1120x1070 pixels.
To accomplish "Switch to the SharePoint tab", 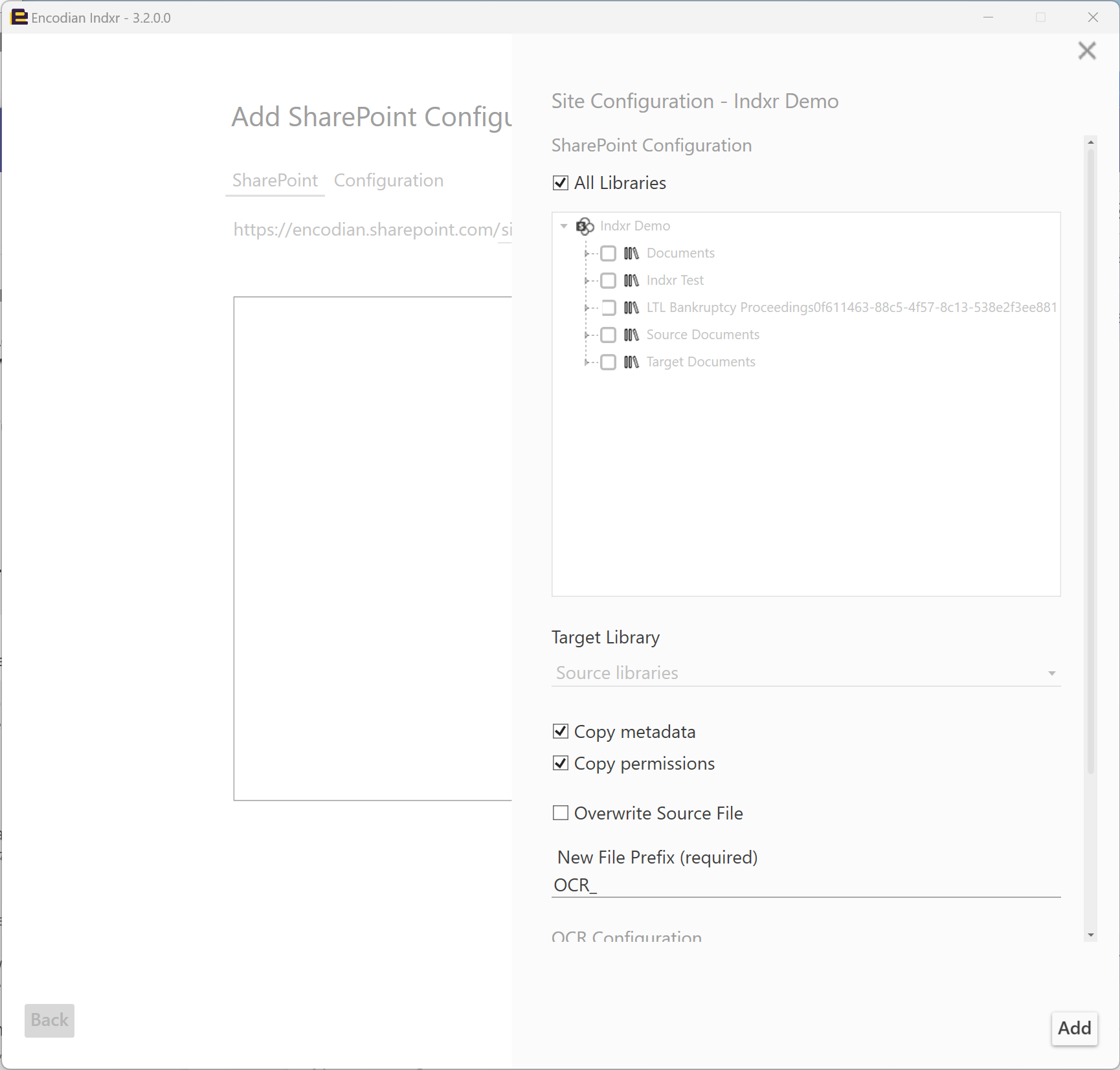I will 275,181.
